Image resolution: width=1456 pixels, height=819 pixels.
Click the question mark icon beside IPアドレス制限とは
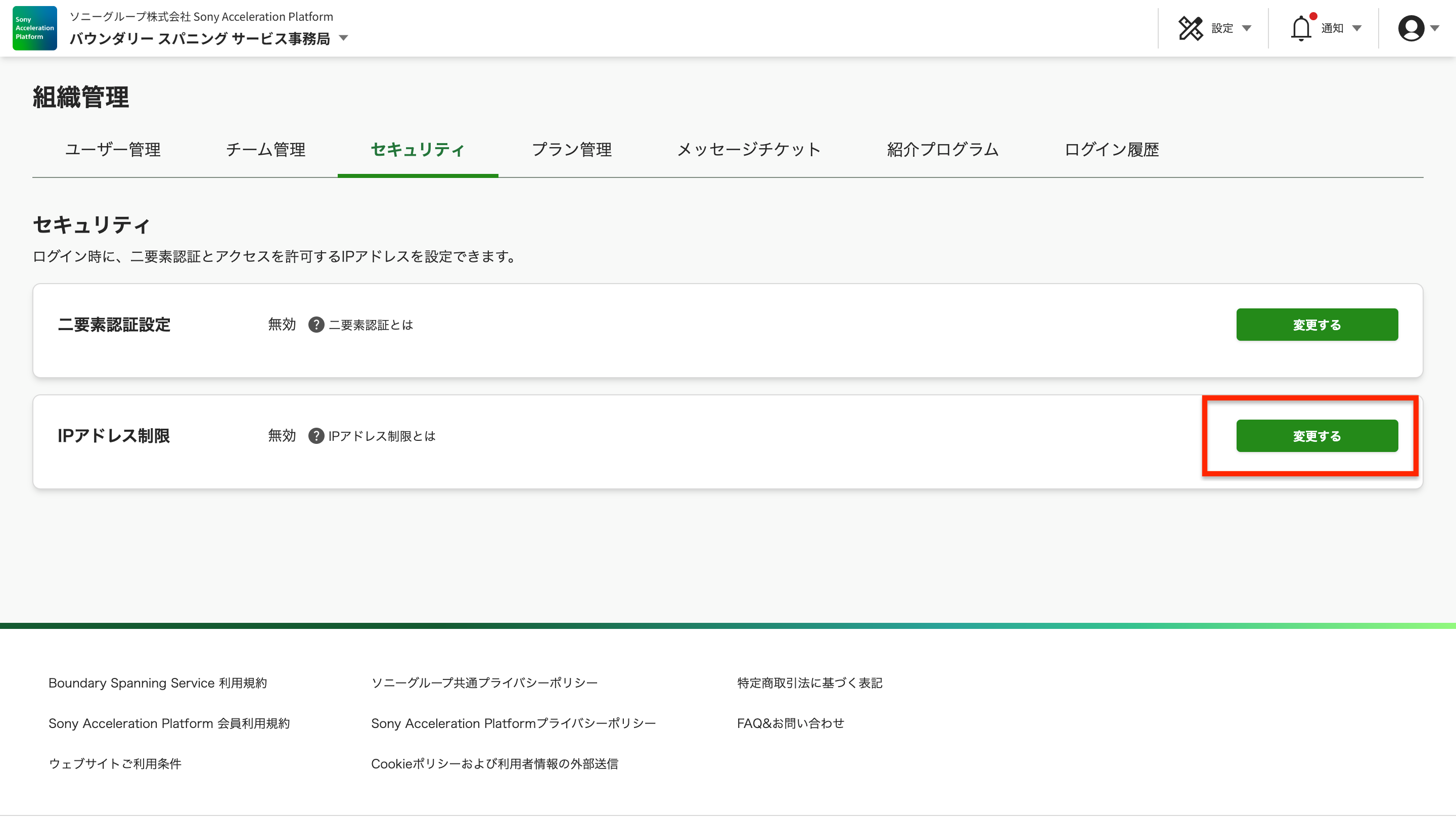[x=316, y=436]
